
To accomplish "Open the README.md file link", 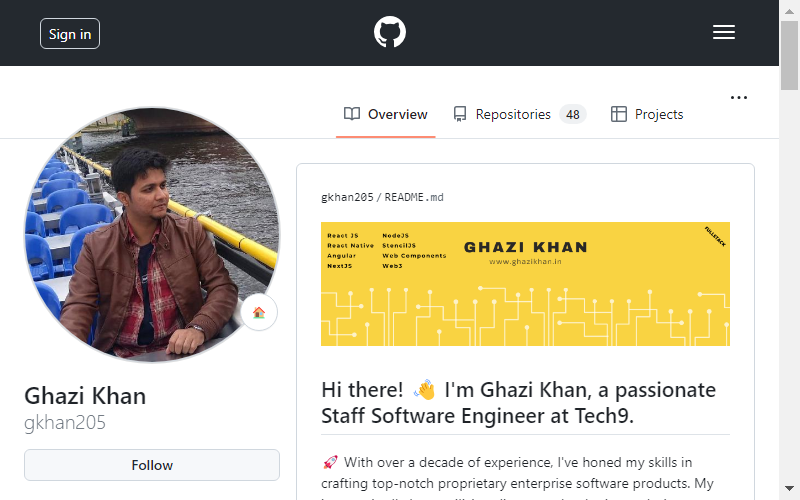I will tap(414, 197).
